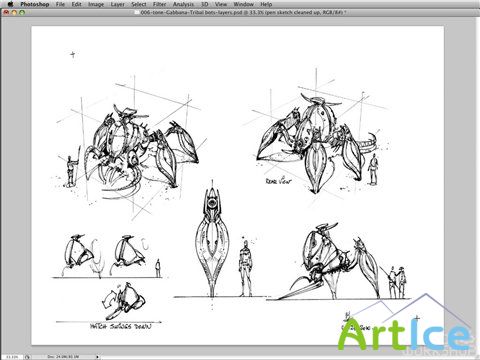480x360 pixels.
Task: Open the Filter menu
Action: tap(160, 4)
